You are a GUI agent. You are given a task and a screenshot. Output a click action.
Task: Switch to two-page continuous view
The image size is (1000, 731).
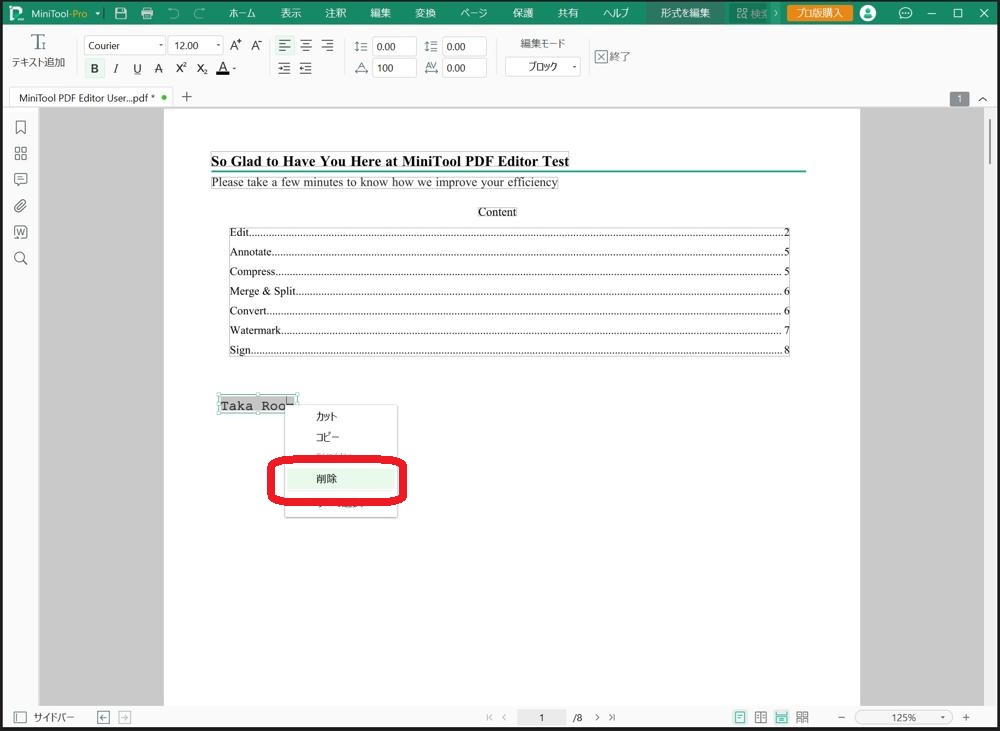(x=802, y=717)
